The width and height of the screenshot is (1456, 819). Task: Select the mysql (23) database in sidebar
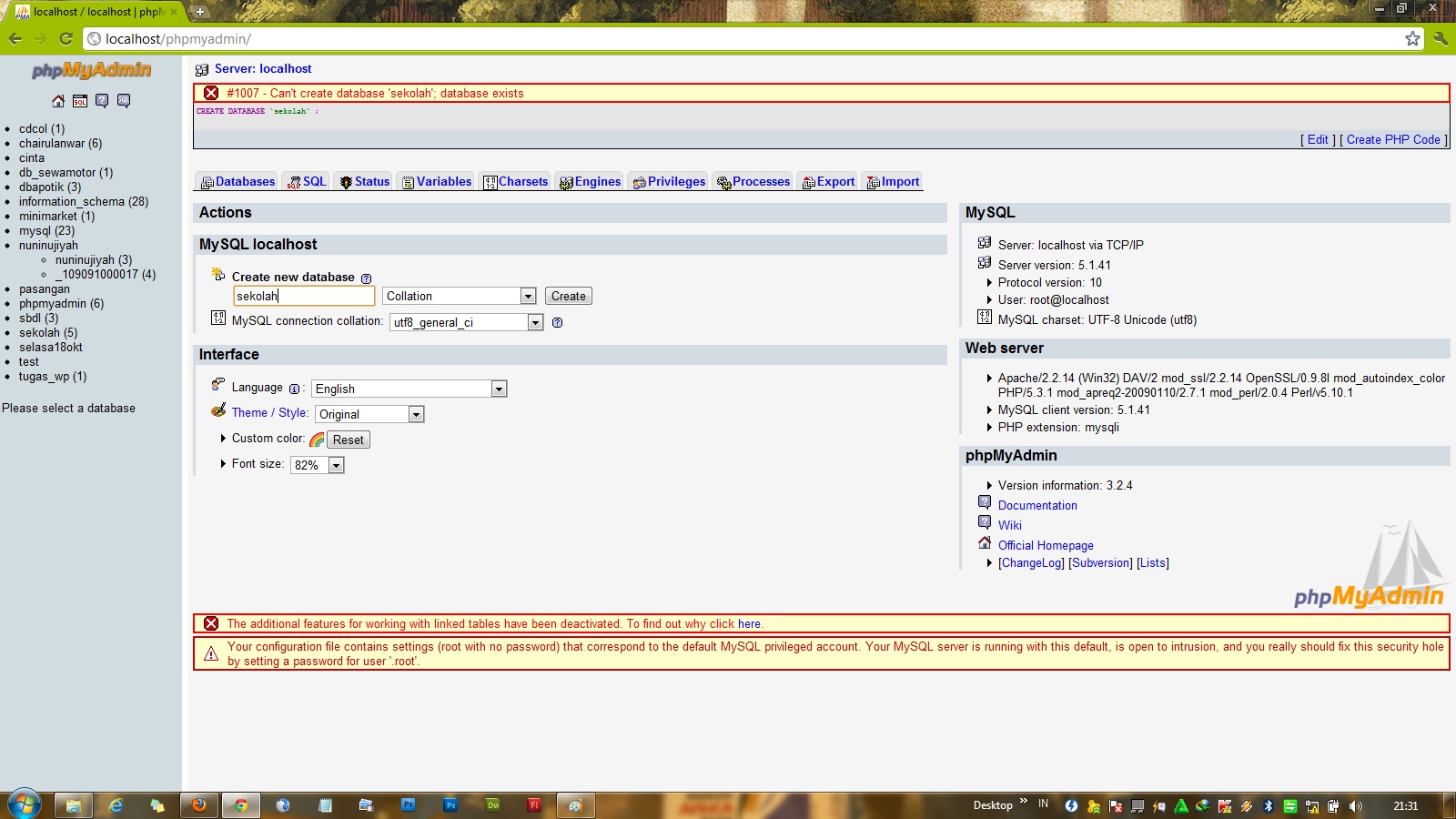(46, 231)
